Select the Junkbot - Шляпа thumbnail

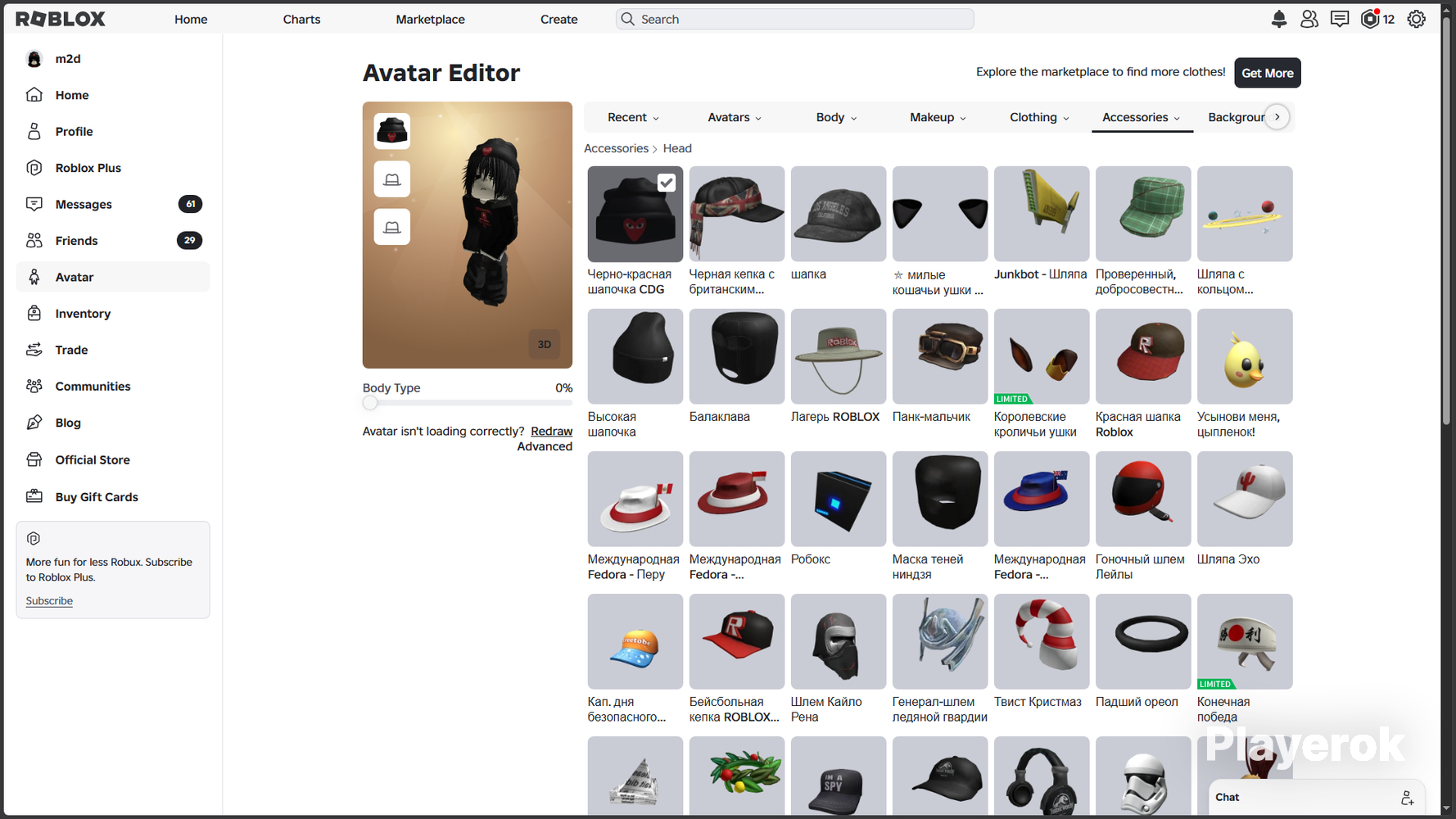coord(1042,214)
